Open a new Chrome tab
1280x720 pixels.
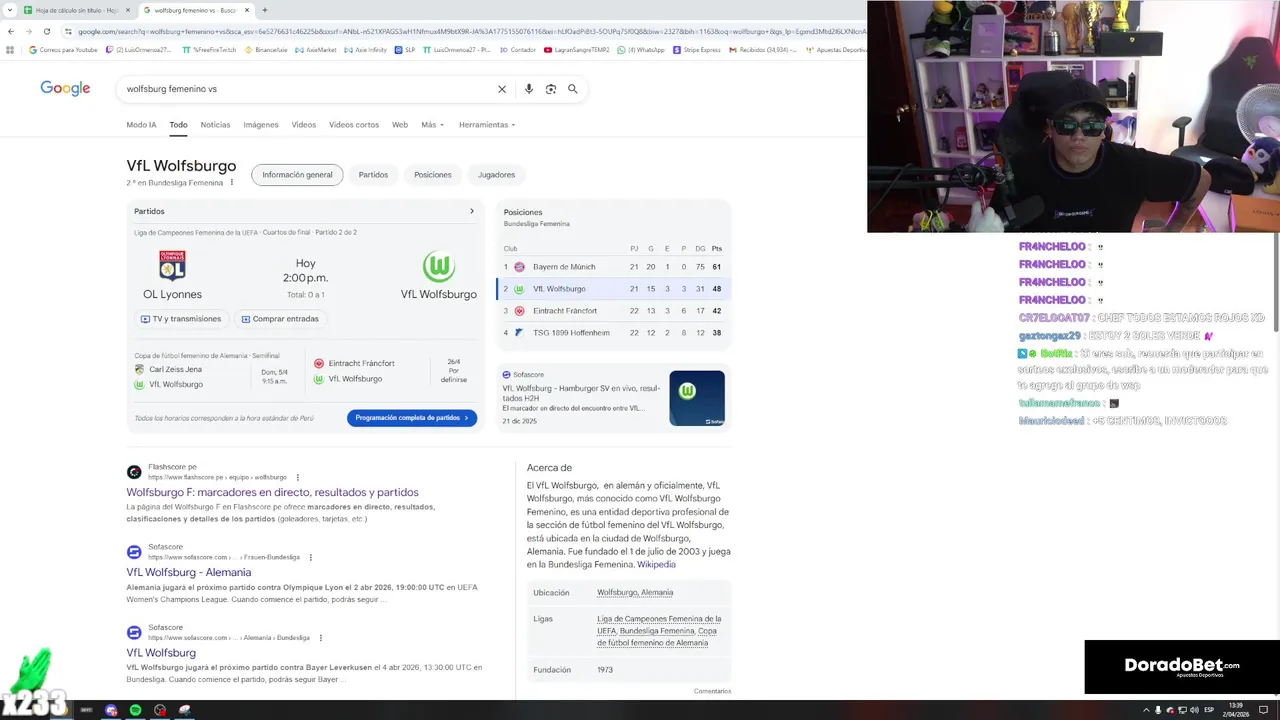[265, 10]
